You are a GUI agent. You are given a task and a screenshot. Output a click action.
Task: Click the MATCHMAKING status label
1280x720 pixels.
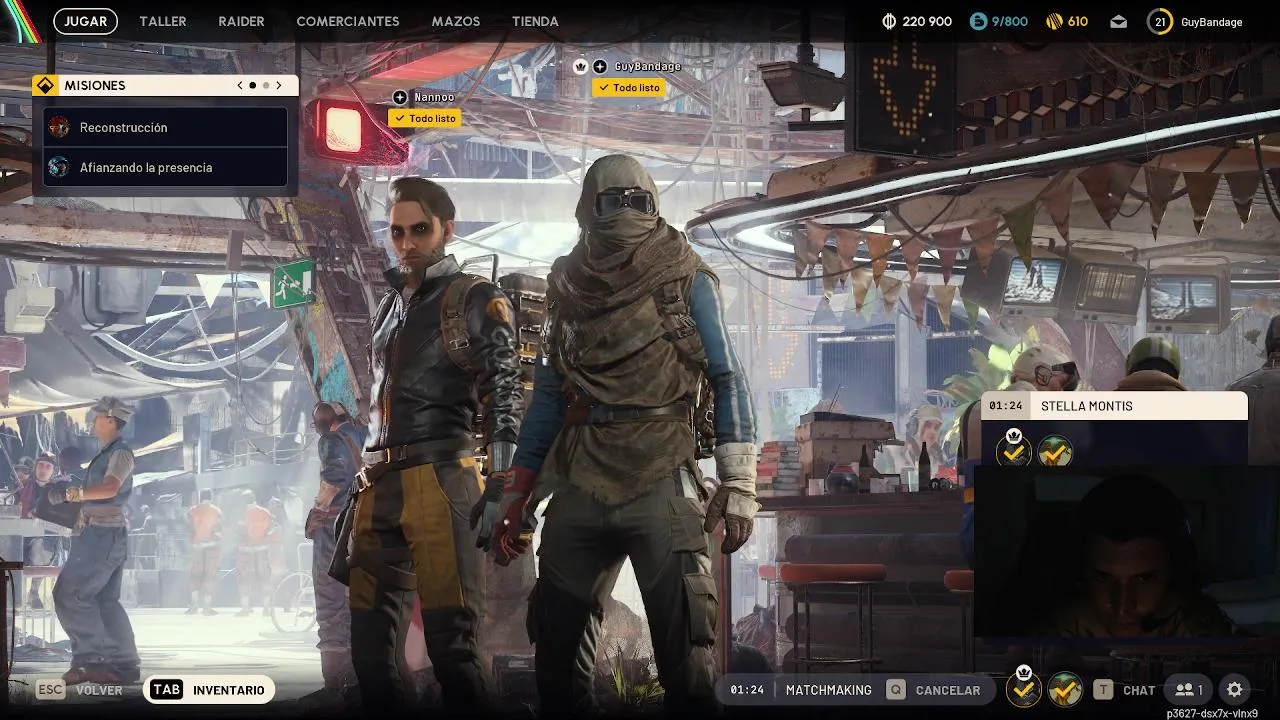coord(829,690)
